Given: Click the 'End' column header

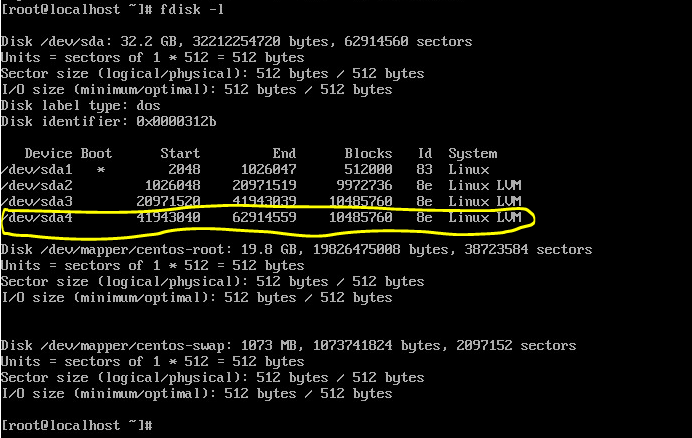Looking at the screenshot, I should (284, 154).
